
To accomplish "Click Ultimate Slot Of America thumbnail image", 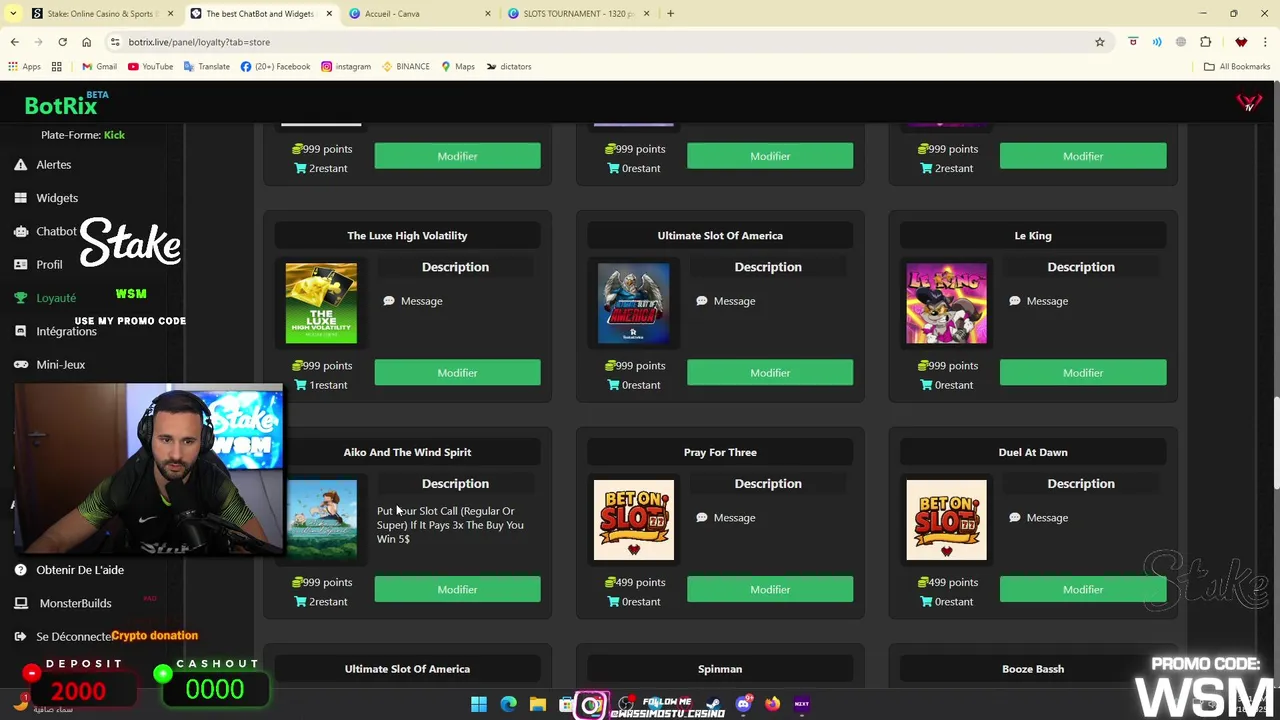I will [x=633, y=303].
